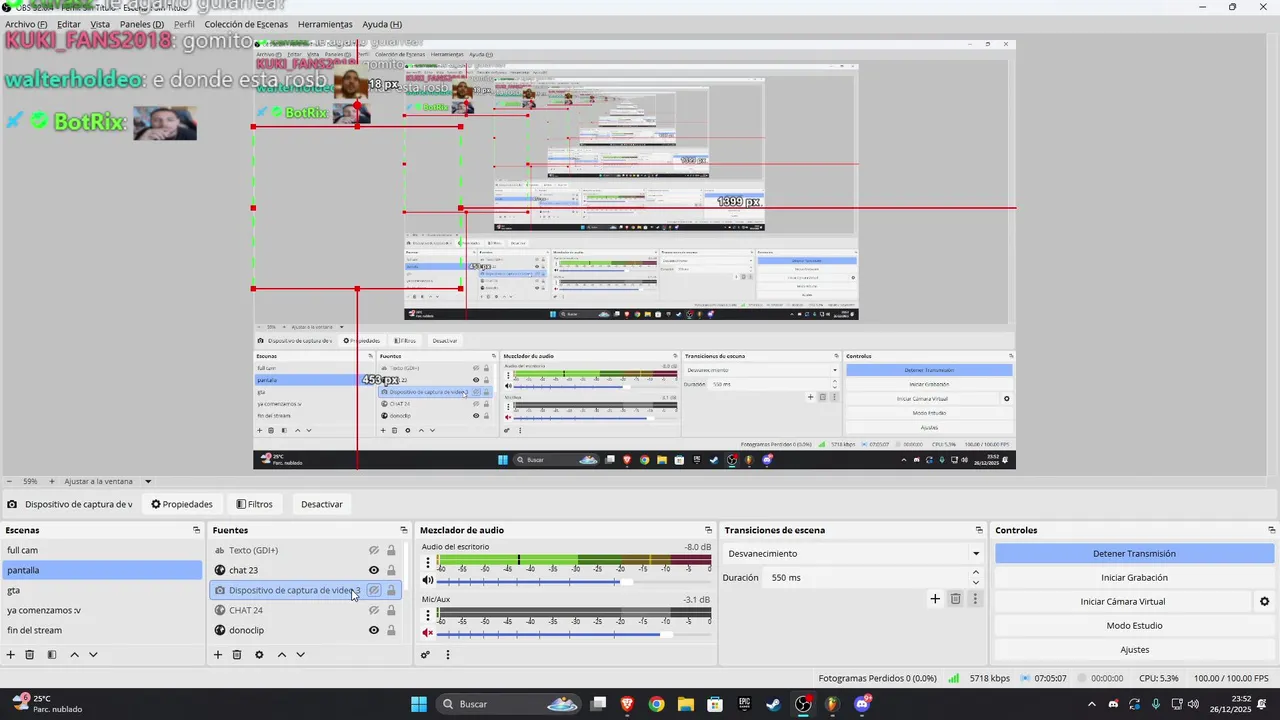This screenshot has height=720, width=1280.
Task: Move the selected scene down
Action: (x=93, y=655)
